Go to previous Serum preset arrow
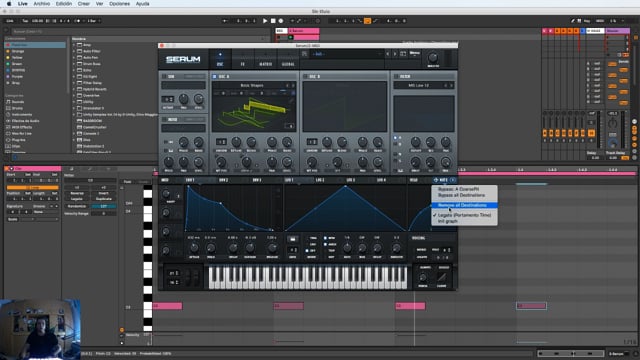The image size is (640, 360). pyautogui.click(x=388, y=54)
